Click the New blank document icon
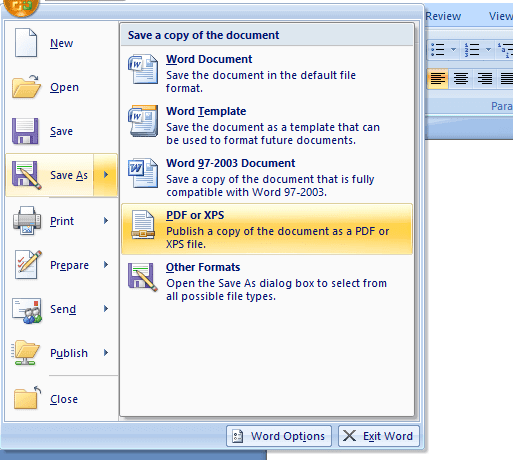 pos(26,43)
